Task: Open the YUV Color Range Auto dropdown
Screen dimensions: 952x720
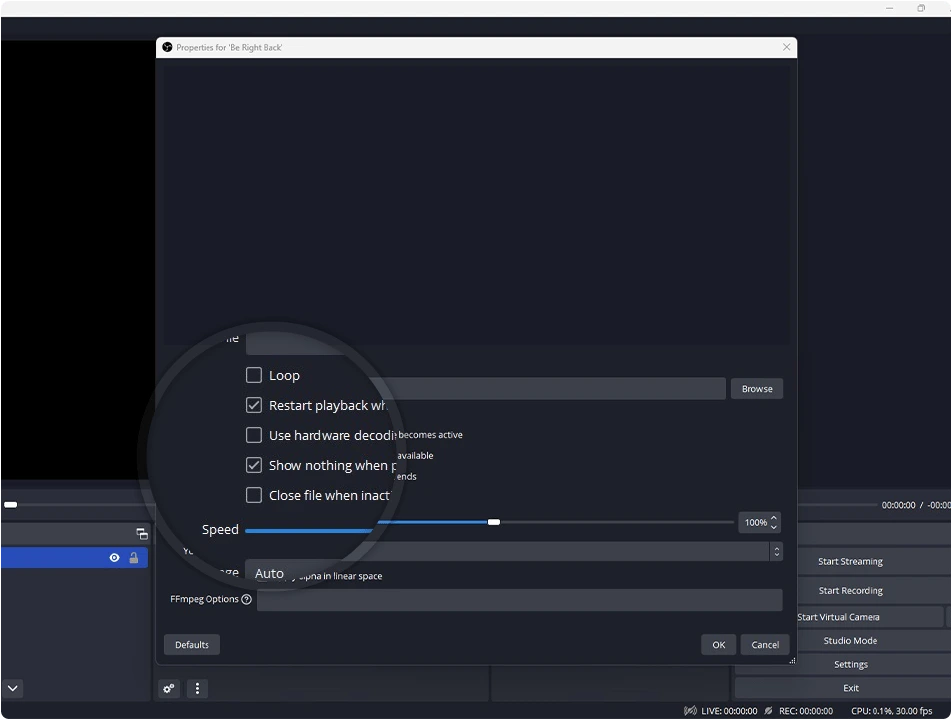Action: tap(513, 552)
